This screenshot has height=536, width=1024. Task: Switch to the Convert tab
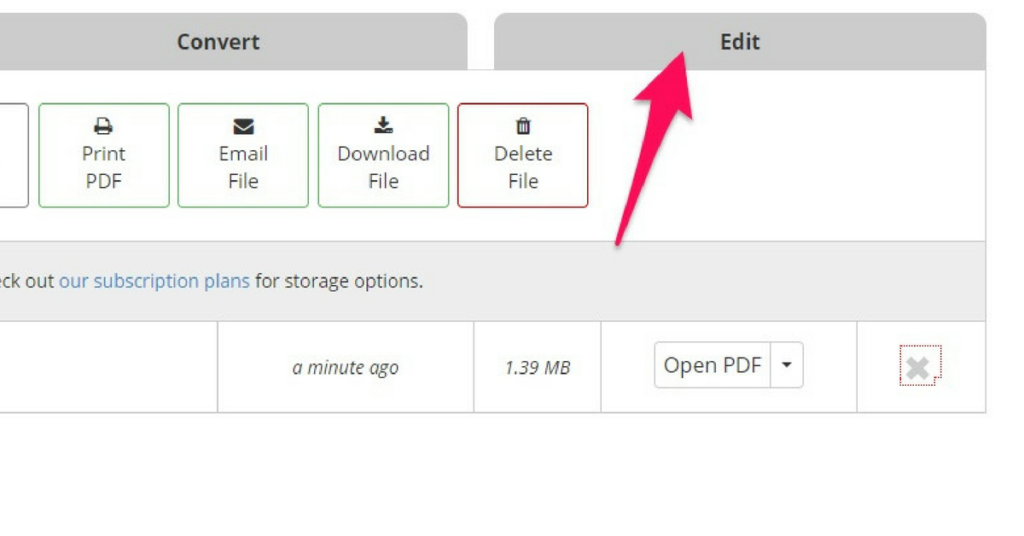click(219, 42)
